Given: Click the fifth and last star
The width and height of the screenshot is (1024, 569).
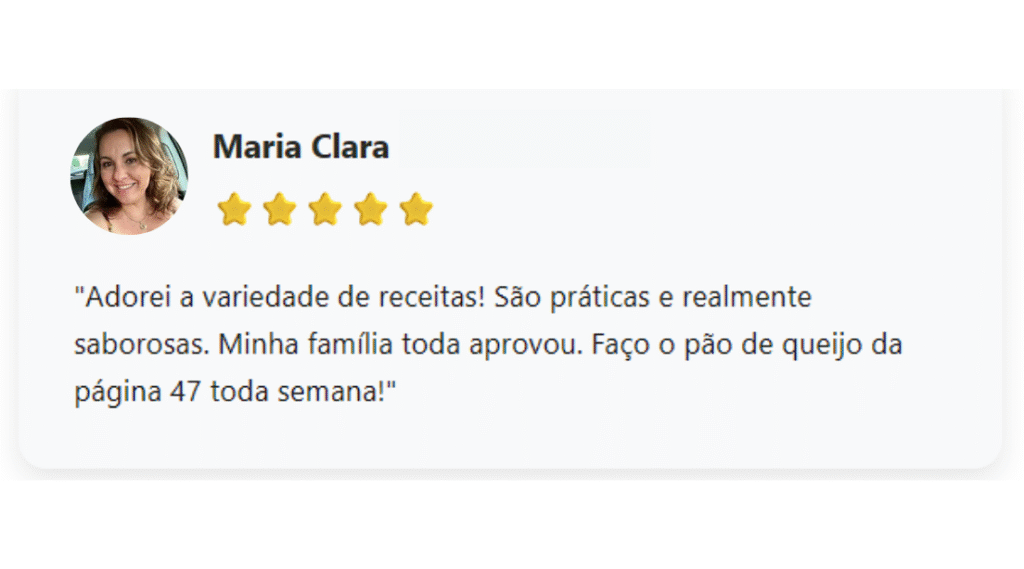Looking at the screenshot, I should (416, 210).
